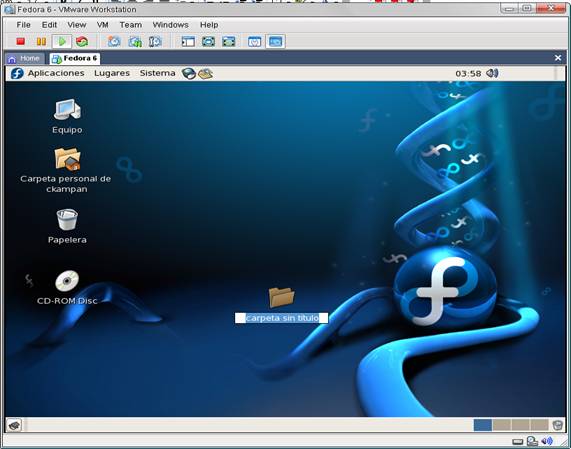Click the Summary view toolbar icon

coord(255,42)
